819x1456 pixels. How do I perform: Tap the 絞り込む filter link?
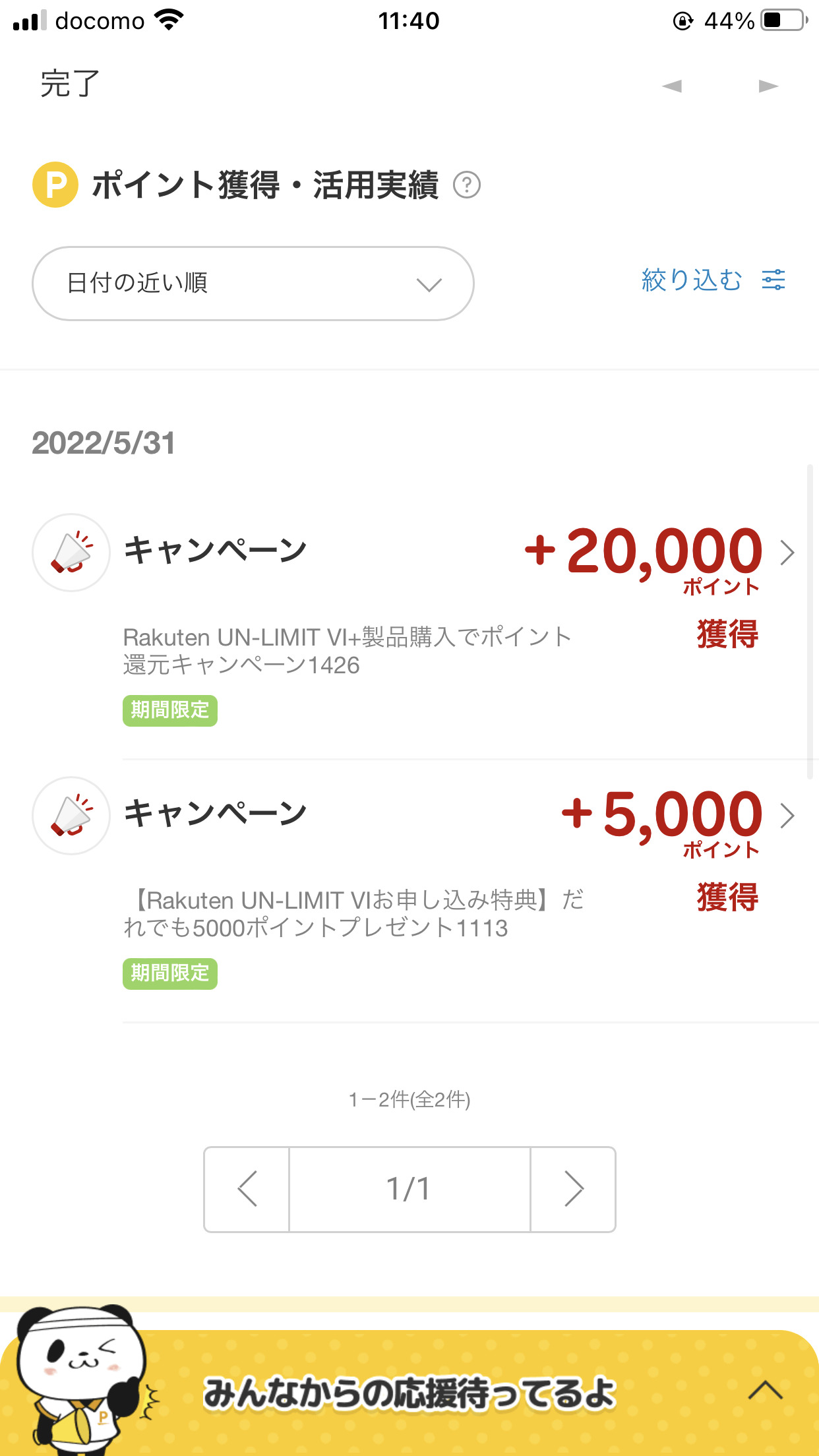click(692, 280)
